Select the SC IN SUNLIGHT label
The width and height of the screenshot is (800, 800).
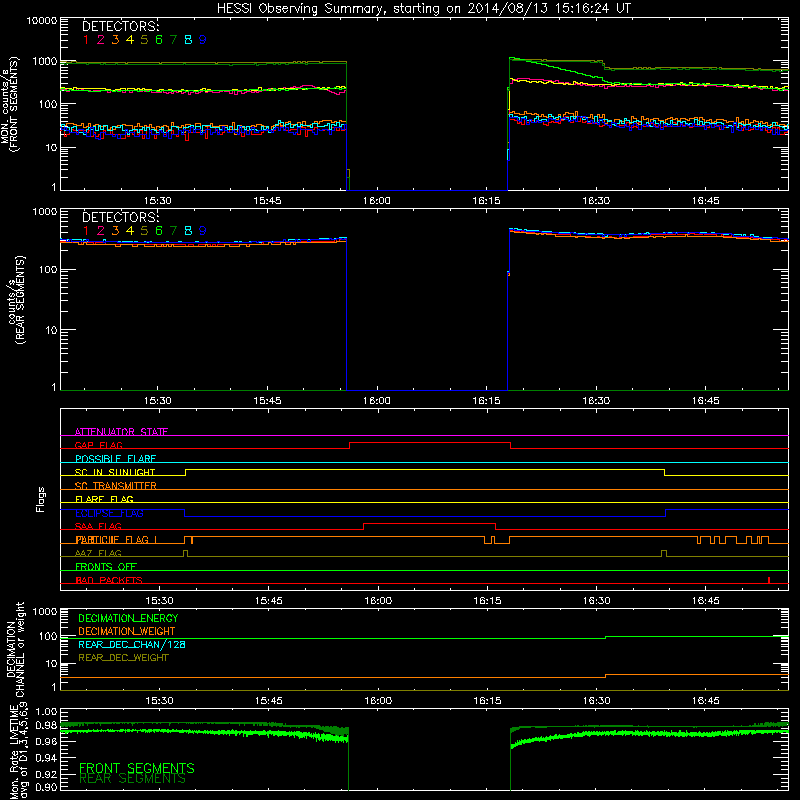(x=115, y=472)
